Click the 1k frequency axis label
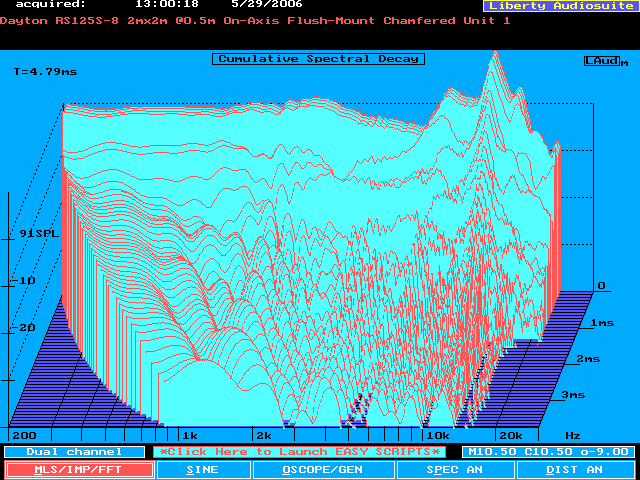The width and height of the screenshot is (640, 480). point(188,436)
